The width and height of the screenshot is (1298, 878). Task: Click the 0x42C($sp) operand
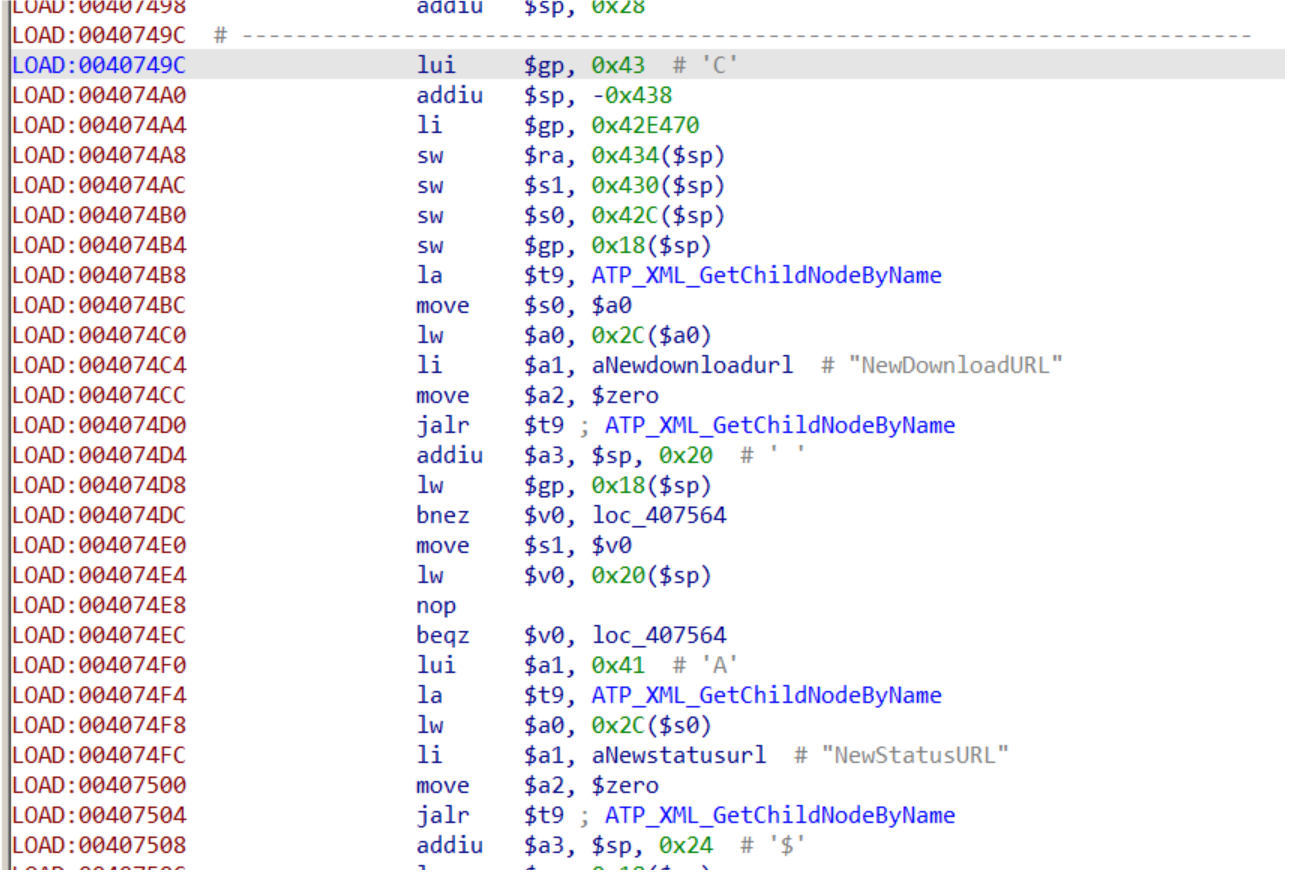[658, 215]
